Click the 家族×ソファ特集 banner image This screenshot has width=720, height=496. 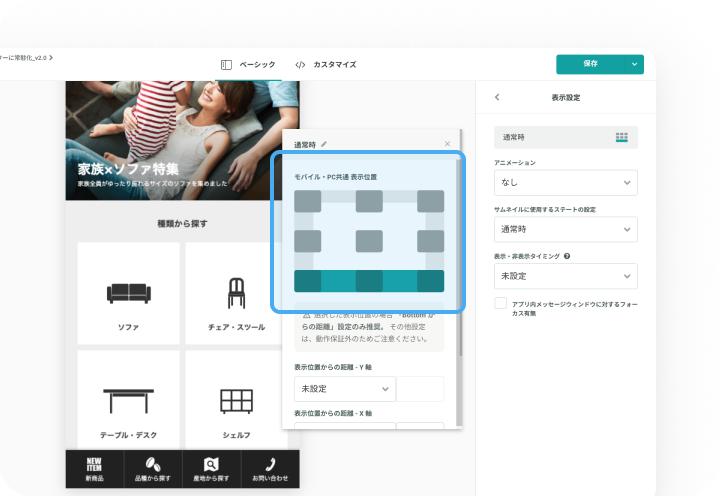(x=183, y=141)
